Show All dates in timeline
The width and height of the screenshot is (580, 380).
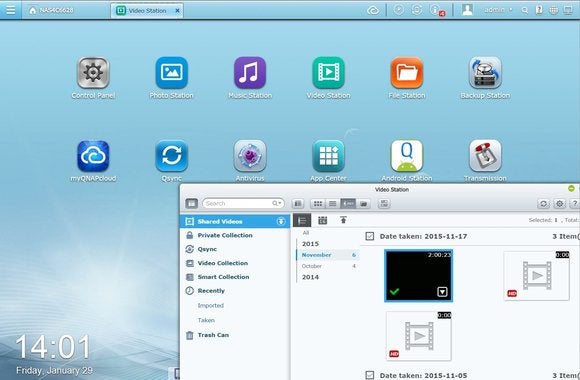pyautogui.click(x=306, y=233)
